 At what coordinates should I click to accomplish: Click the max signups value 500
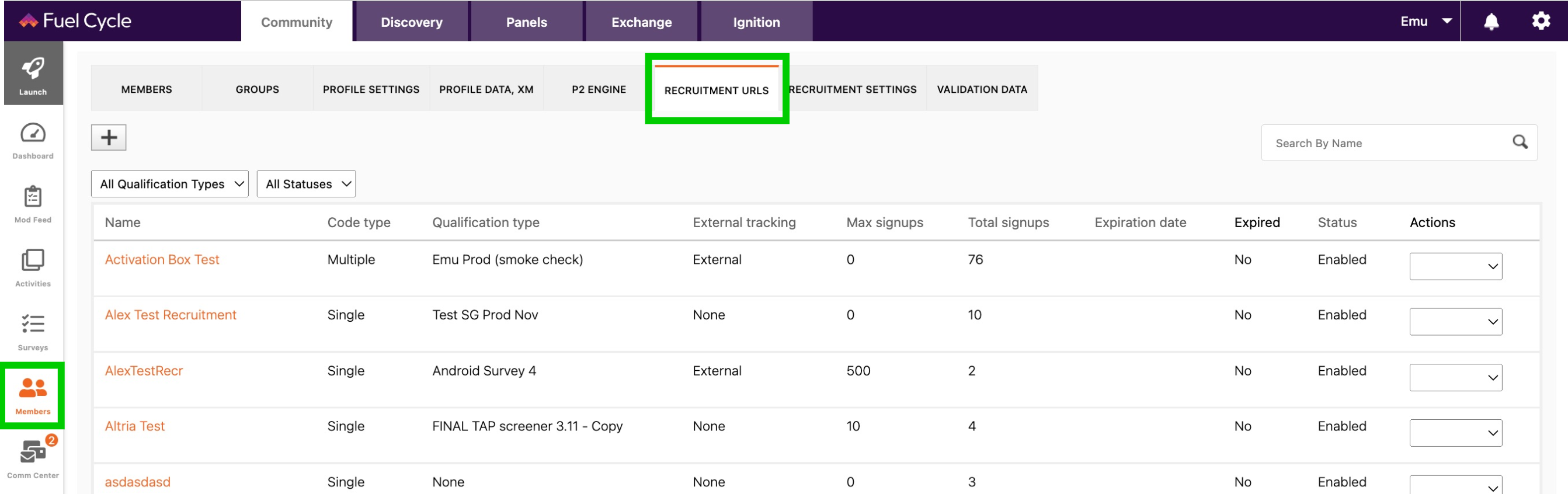[x=858, y=370]
